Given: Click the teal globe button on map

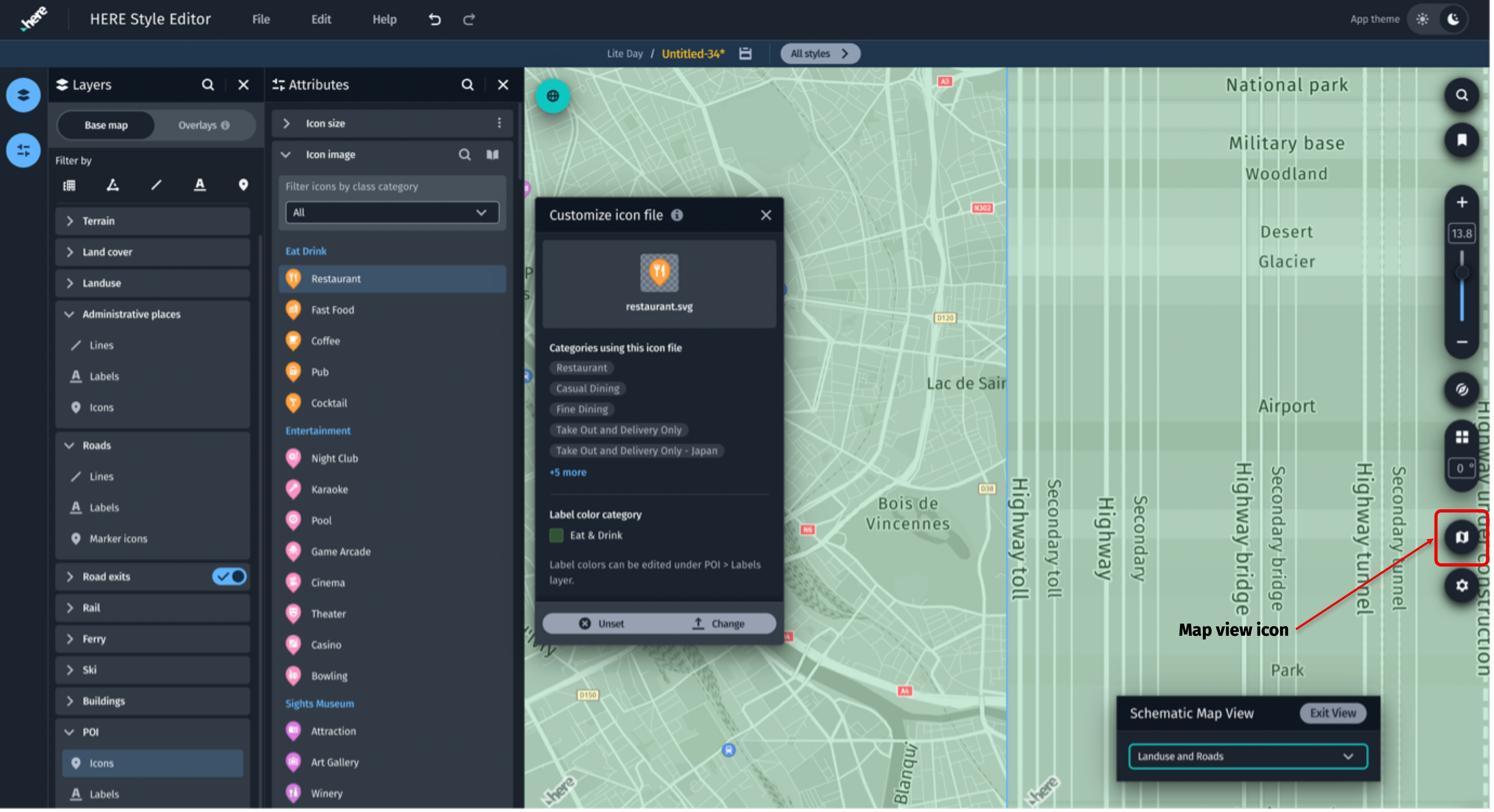Looking at the screenshot, I should 552,96.
